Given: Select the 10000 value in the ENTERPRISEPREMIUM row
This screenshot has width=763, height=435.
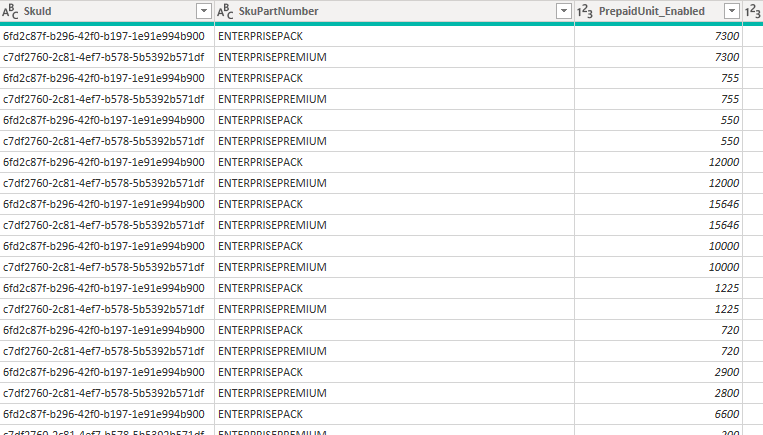Looking at the screenshot, I should [724, 267].
